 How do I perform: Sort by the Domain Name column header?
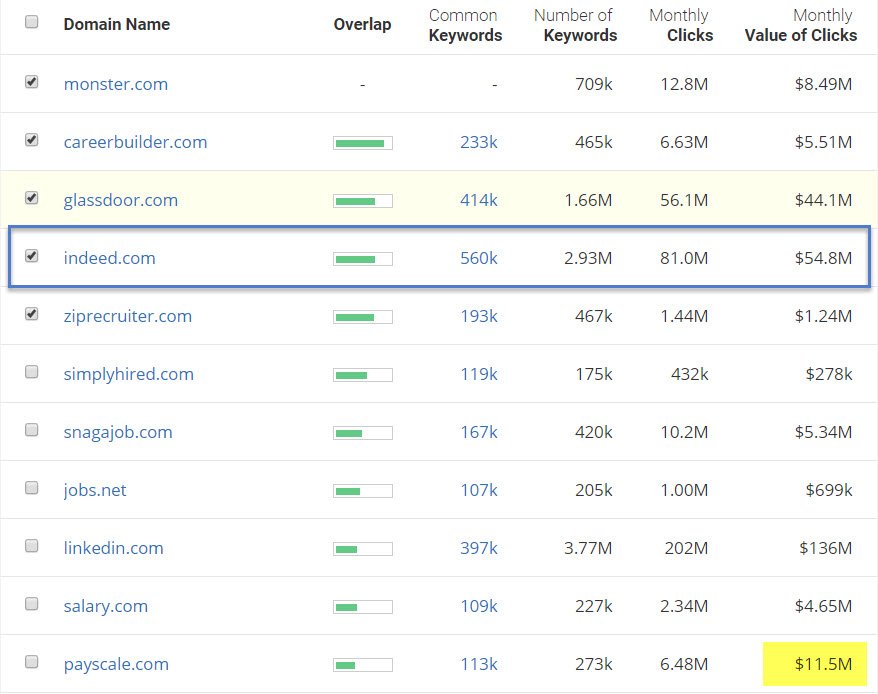(x=116, y=25)
